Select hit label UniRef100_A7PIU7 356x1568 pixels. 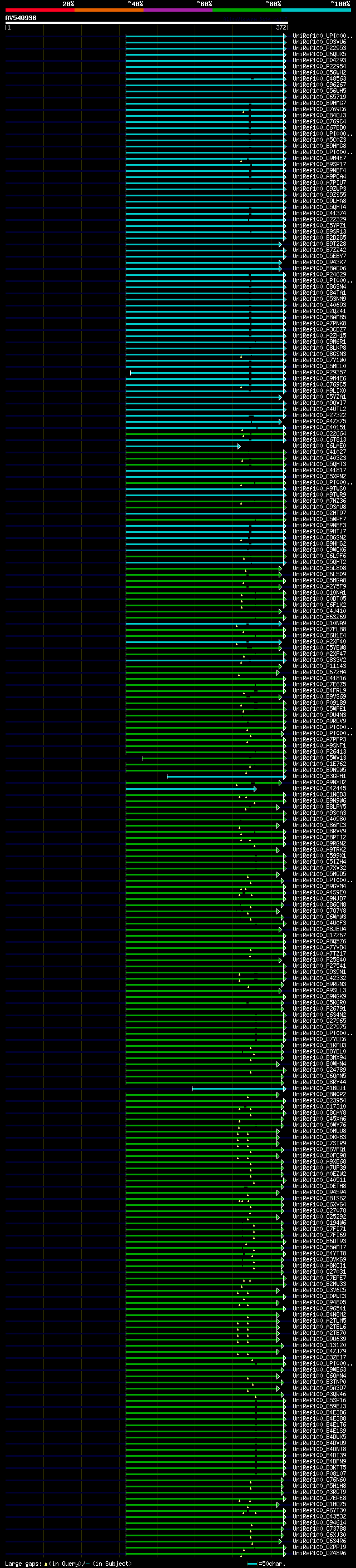point(319,182)
